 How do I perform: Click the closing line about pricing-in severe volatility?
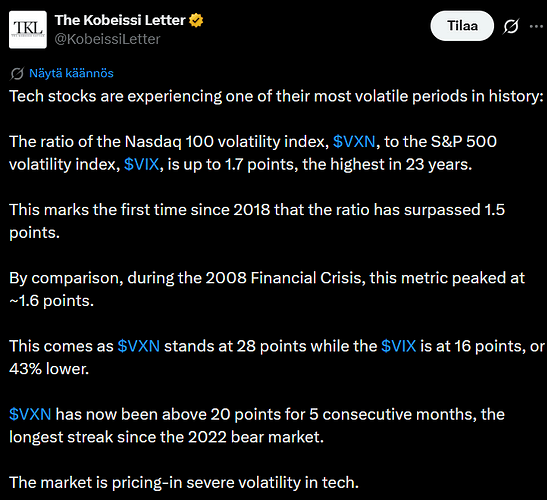[184, 483]
